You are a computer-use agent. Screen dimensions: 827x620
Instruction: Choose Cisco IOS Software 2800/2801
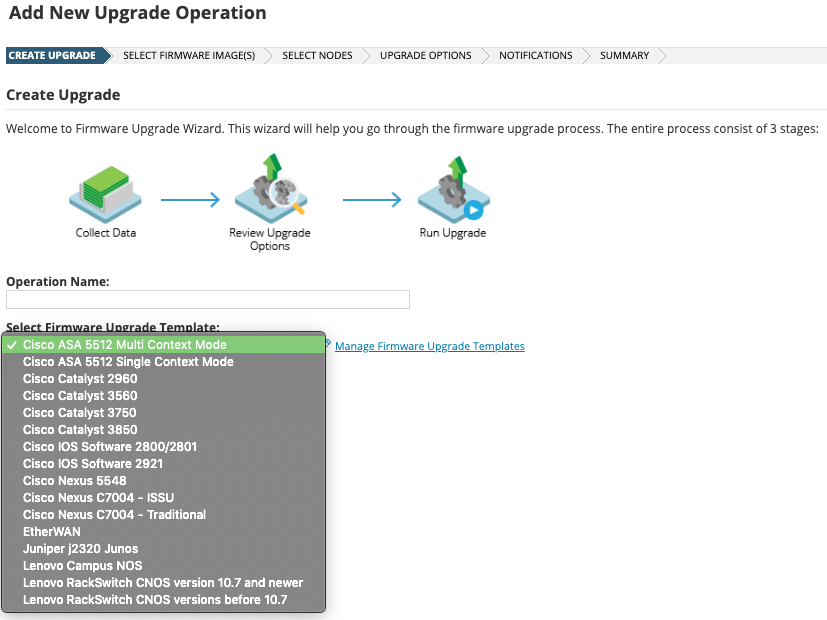164,447
